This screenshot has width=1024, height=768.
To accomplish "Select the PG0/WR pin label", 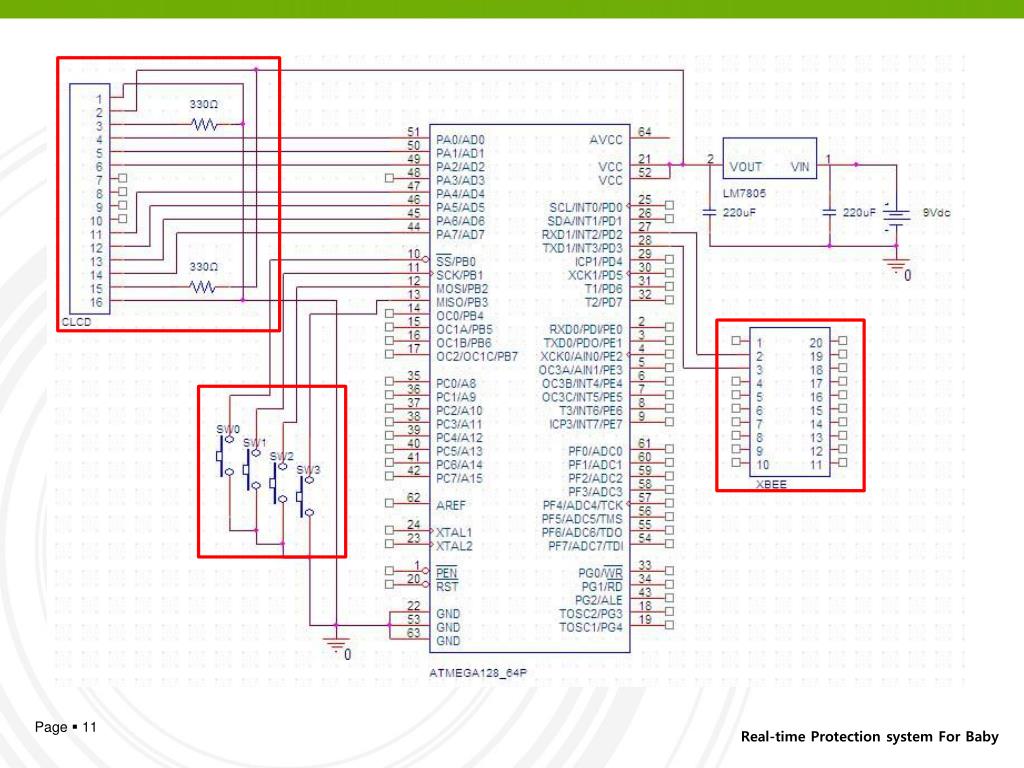I will (x=600, y=573).
